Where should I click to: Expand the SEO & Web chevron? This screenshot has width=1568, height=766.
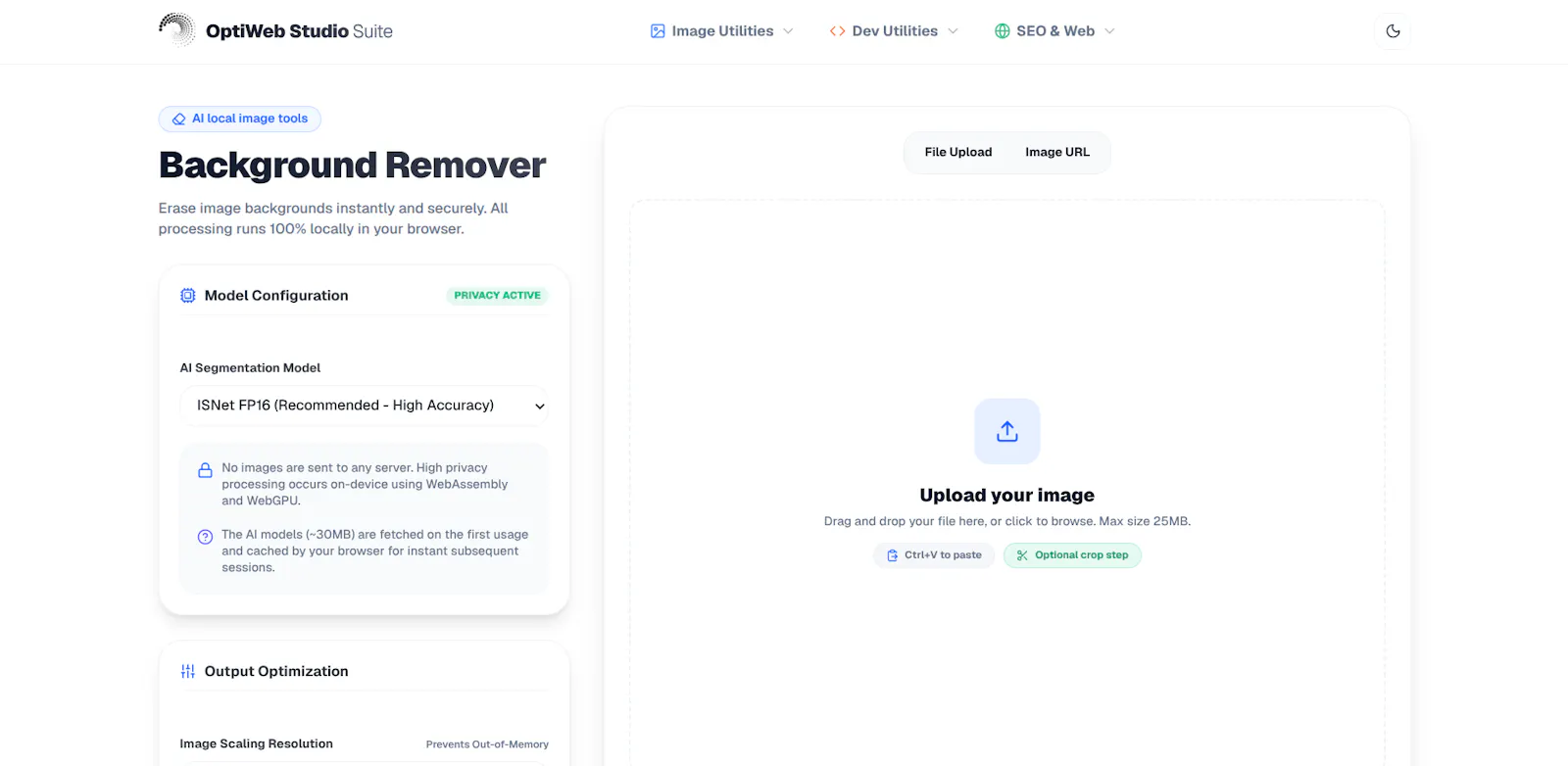(x=1109, y=31)
